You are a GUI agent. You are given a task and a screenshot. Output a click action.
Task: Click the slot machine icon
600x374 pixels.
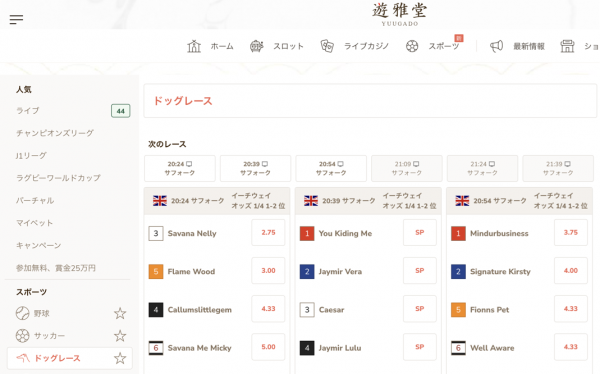coord(256,46)
